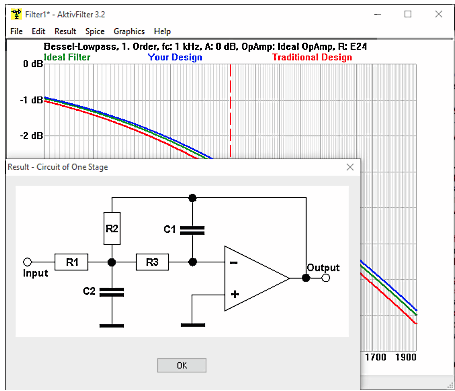Click the Your Design legend label
This screenshot has width=455, height=391.
(175, 57)
